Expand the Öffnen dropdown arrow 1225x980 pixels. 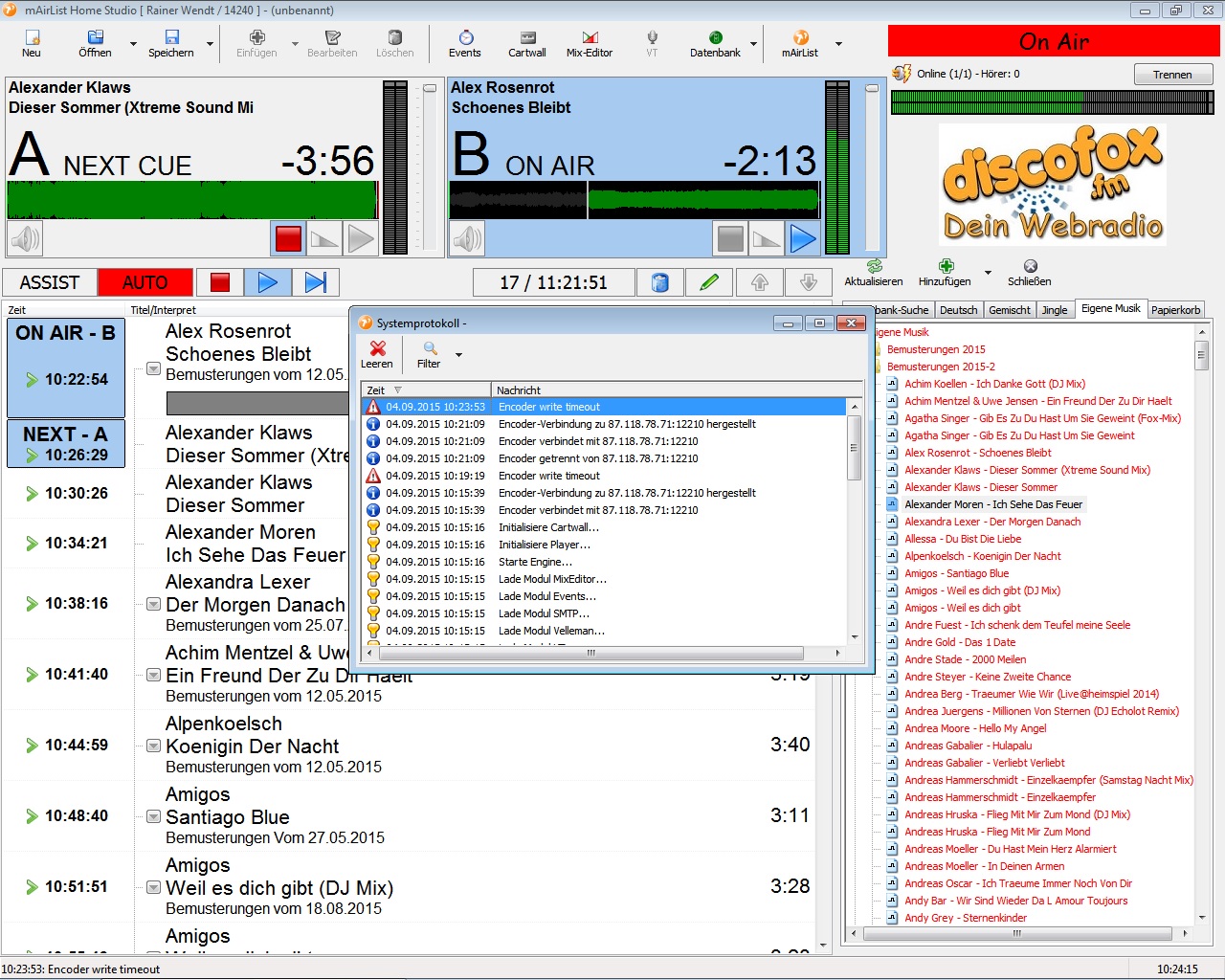pyautogui.click(x=133, y=44)
